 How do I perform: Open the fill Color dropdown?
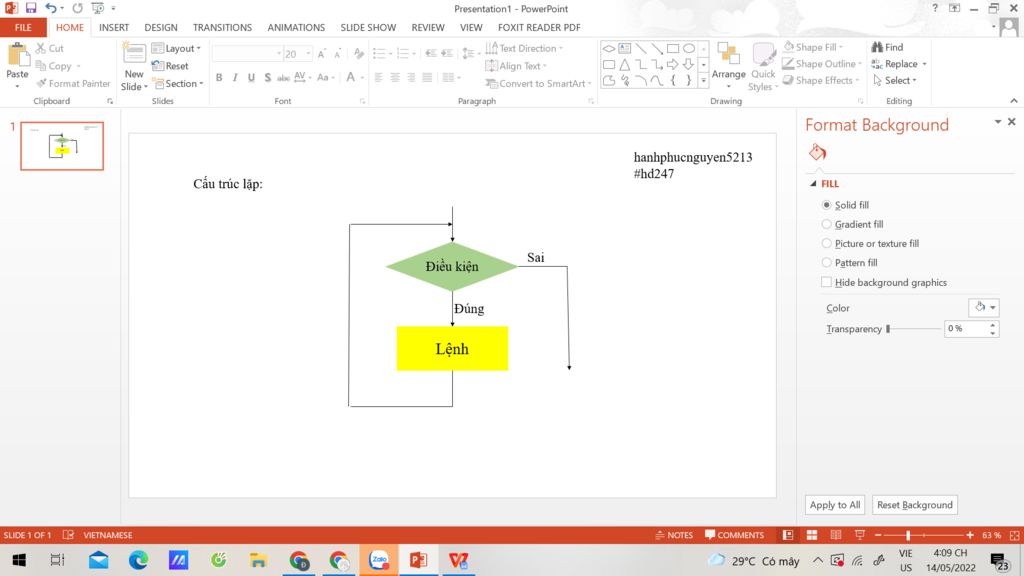tap(983, 308)
